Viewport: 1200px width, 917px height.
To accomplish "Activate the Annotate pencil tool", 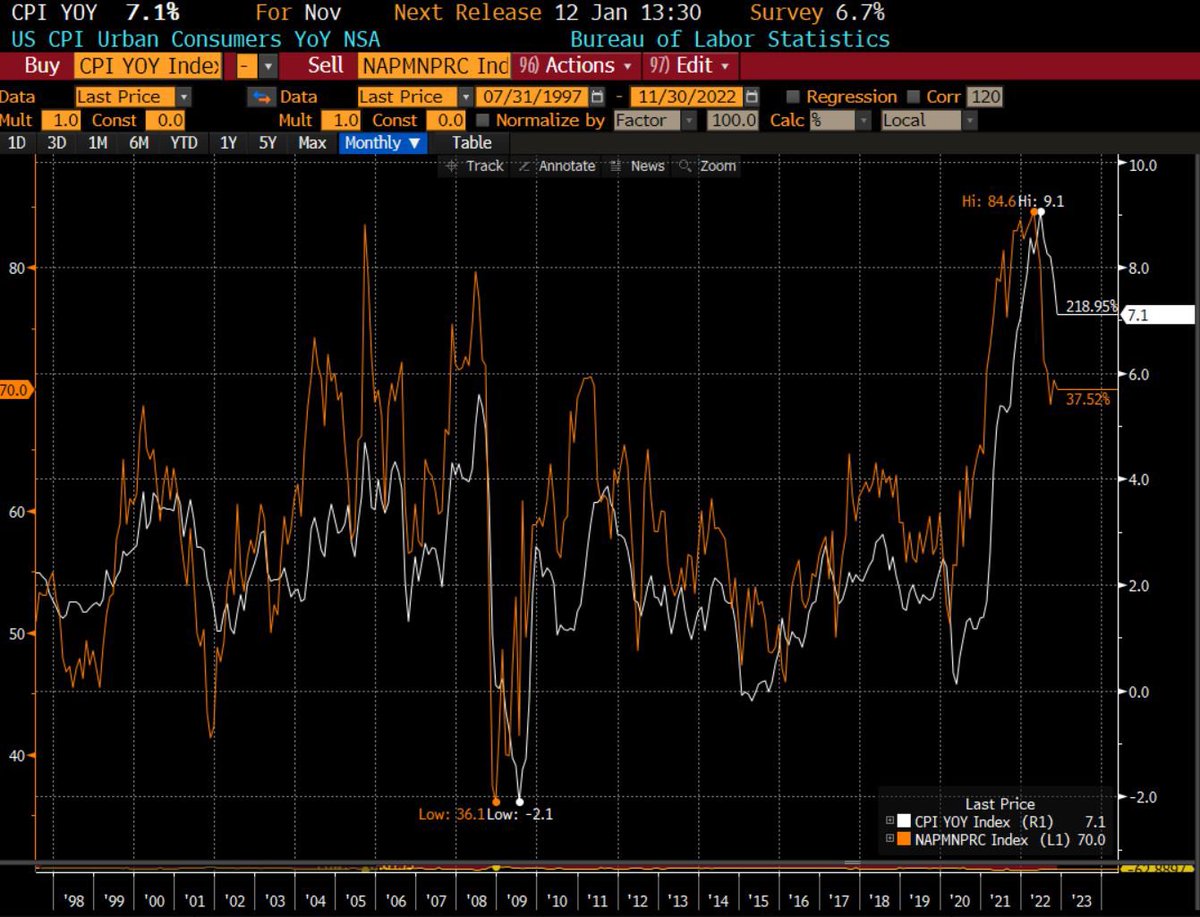I will point(558,166).
